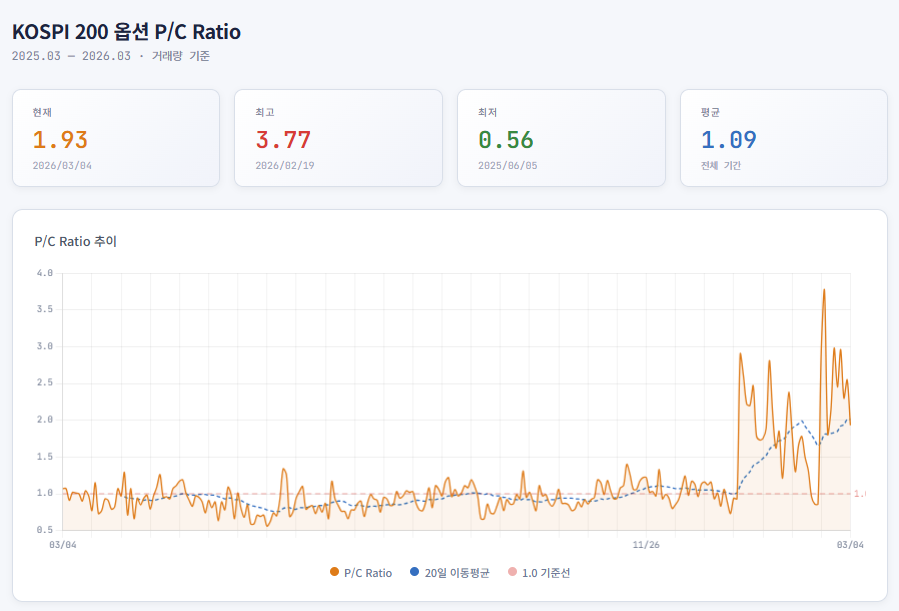Screen dimensions: 899x611
Task: Click the blue 20일 이동평균 legend dot
Action: pyautogui.click(x=415, y=572)
